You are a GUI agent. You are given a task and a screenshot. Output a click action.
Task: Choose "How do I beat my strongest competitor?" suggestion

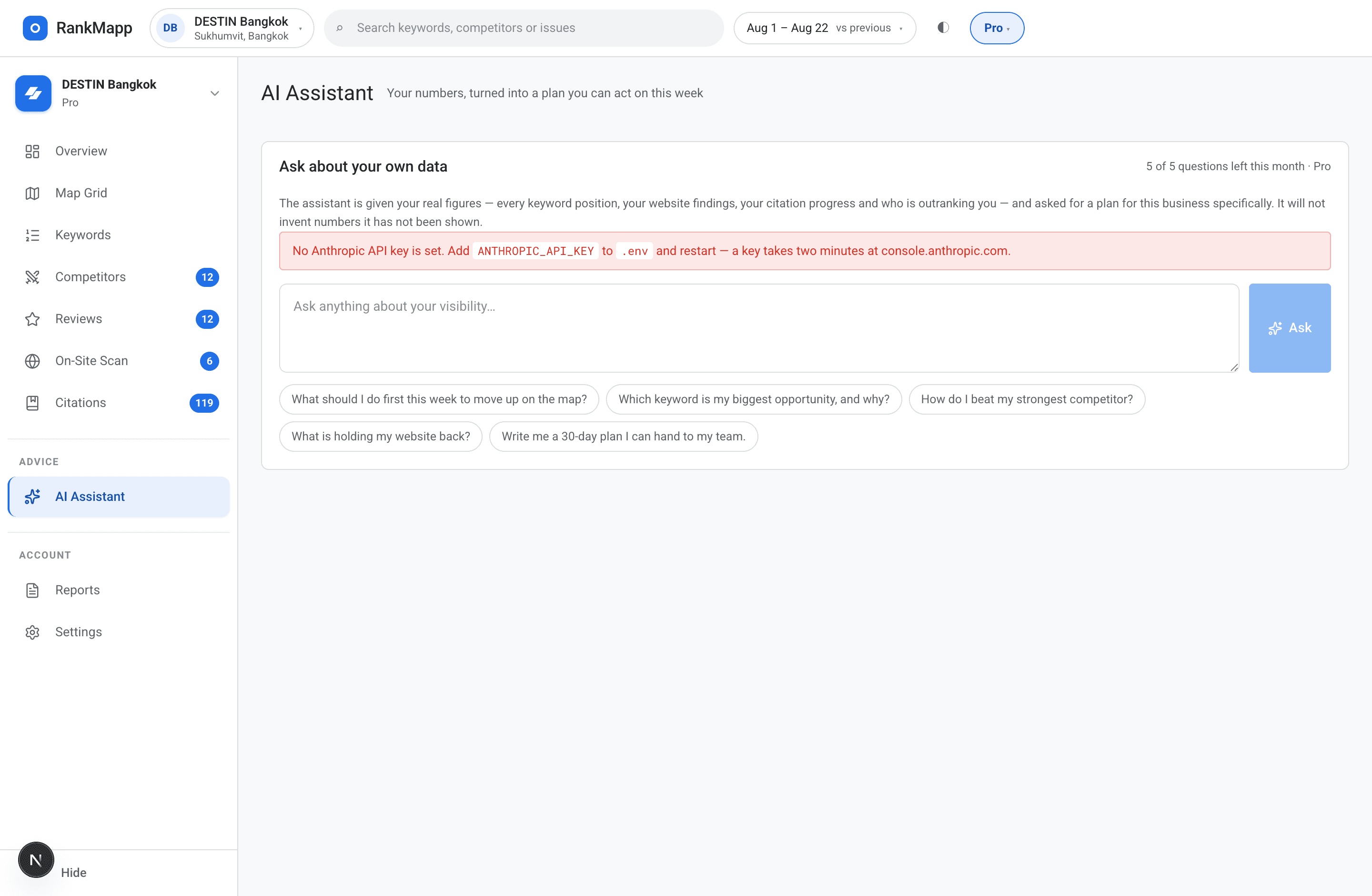[1027, 399]
